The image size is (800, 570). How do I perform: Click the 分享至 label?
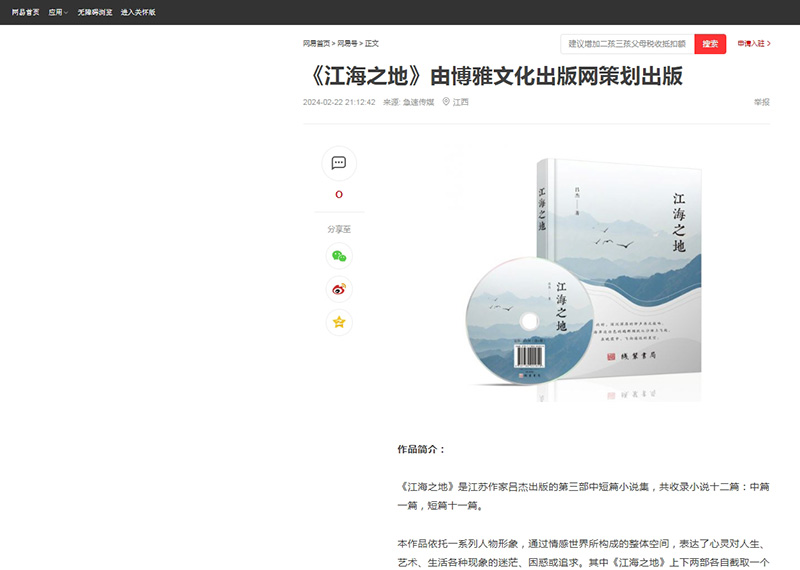(x=339, y=229)
